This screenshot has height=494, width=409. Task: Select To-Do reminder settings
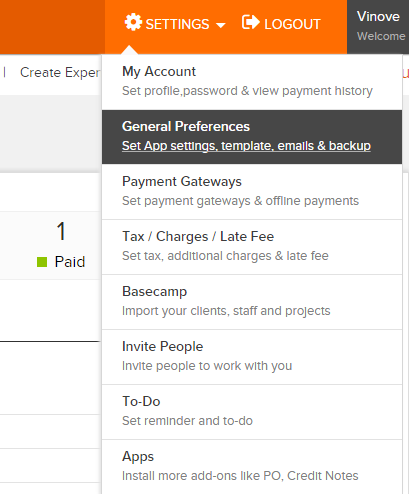tap(252, 412)
